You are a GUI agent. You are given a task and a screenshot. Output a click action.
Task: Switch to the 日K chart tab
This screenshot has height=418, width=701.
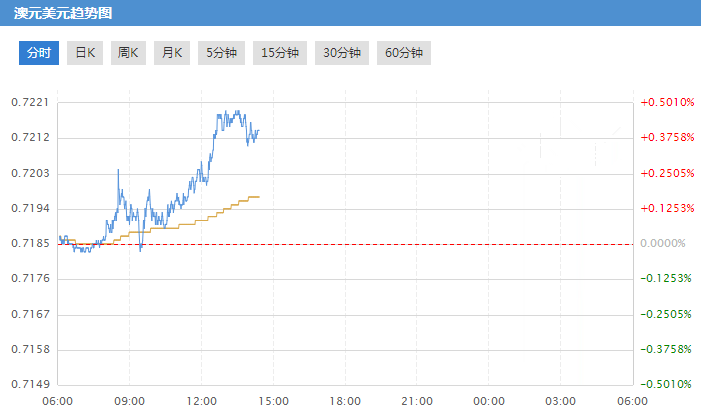coord(84,53)
